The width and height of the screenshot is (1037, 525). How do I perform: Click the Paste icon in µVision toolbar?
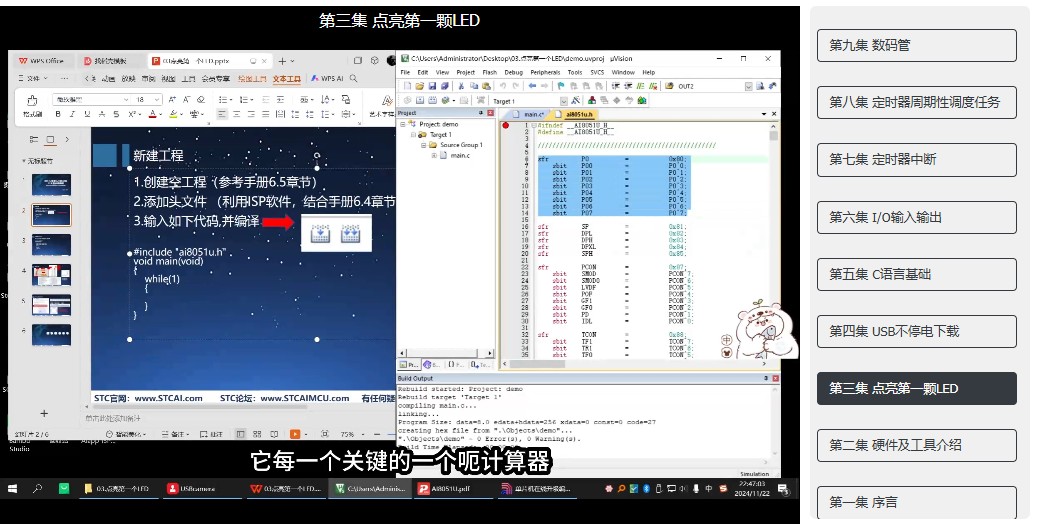tap(486, 86)
